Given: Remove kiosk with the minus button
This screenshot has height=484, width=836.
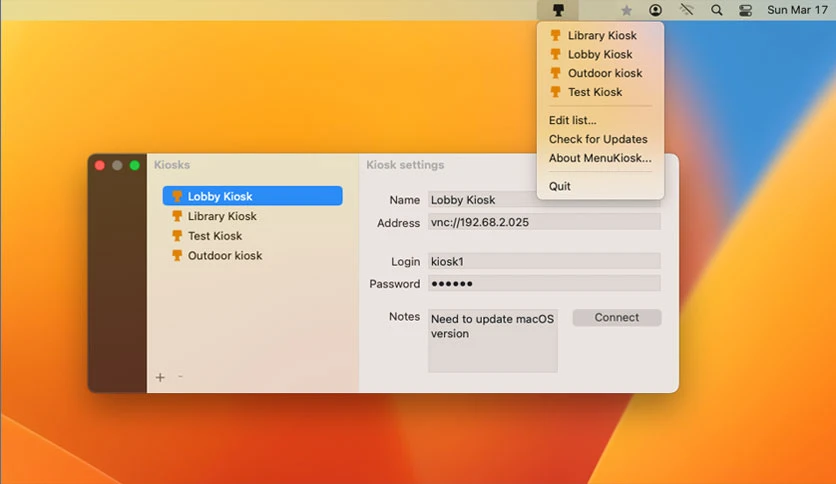Looking at the screenshot, I should point(180,377).
